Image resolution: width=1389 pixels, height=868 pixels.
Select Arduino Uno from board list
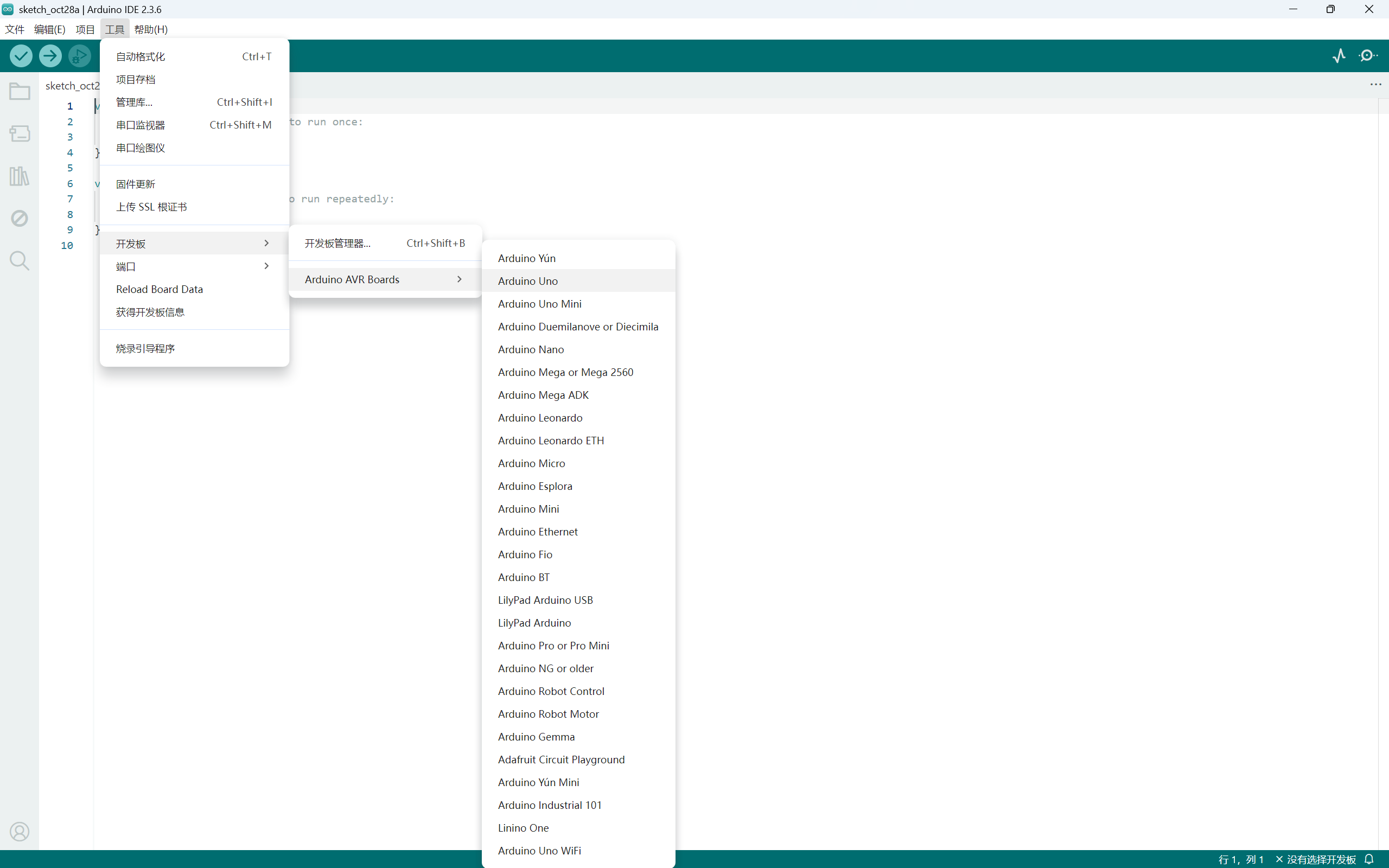527,280
